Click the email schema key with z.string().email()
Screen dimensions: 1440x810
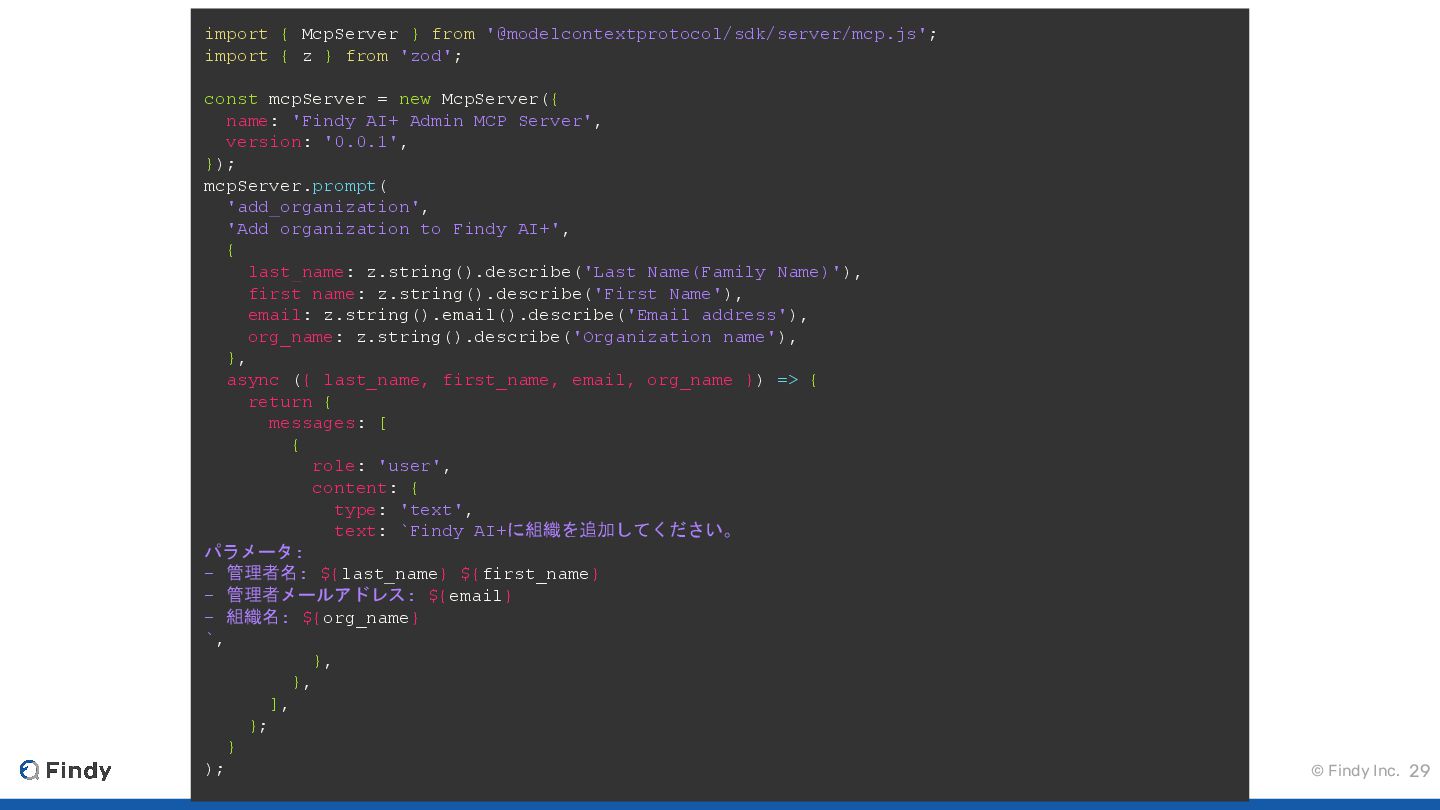(x=274, y=315)
